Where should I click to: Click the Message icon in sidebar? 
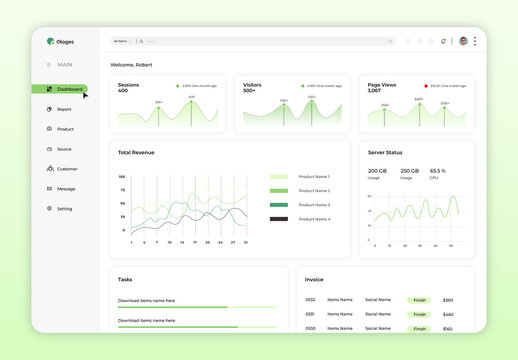click(49, 189)
